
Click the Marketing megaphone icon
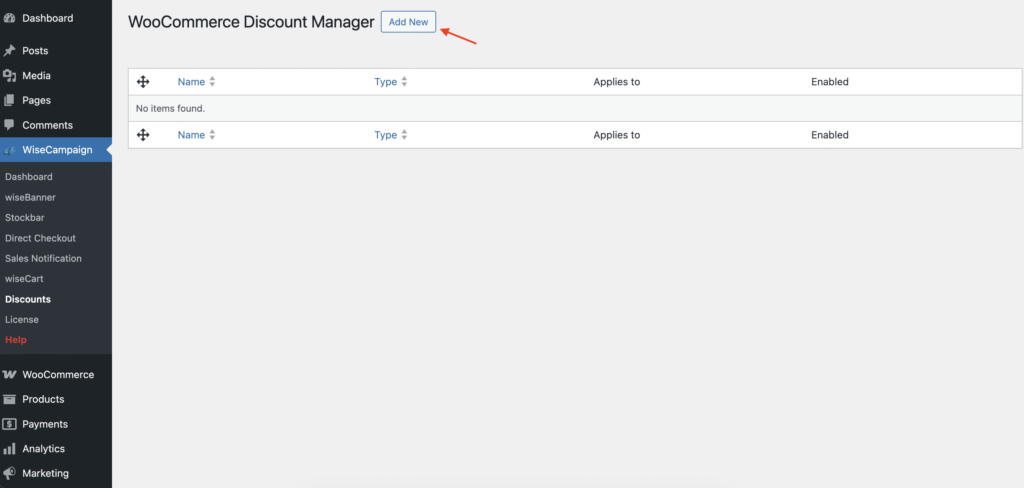(9, 473)
